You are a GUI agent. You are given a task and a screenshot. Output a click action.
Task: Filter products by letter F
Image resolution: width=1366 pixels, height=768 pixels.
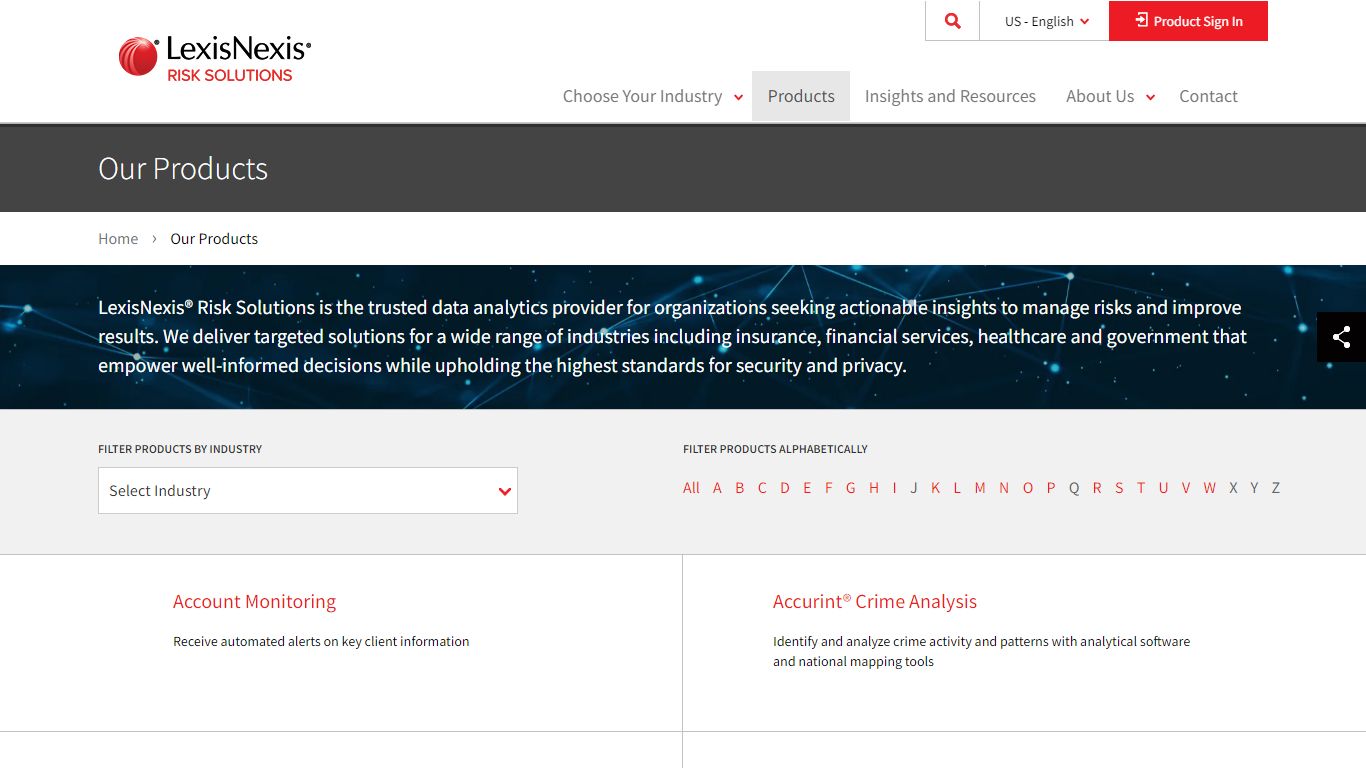point(828,488)
